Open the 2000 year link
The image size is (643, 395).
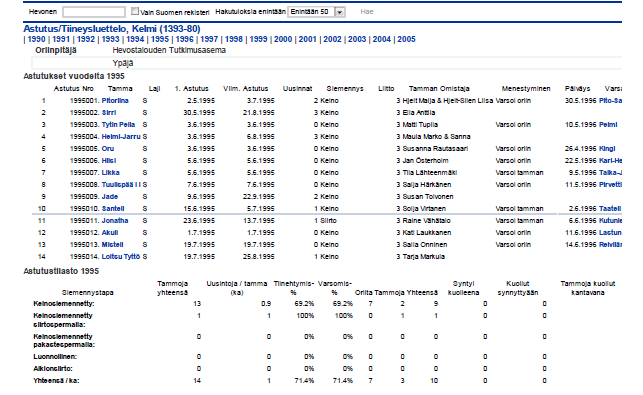tap(283, 39)
